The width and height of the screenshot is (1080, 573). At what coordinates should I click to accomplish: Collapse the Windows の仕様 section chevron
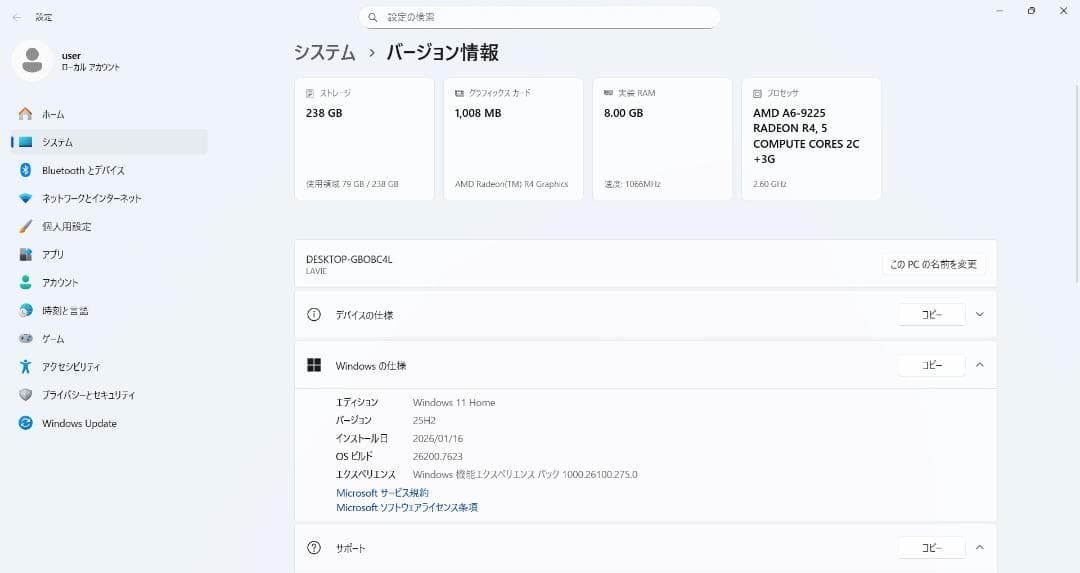pos(979,365)
